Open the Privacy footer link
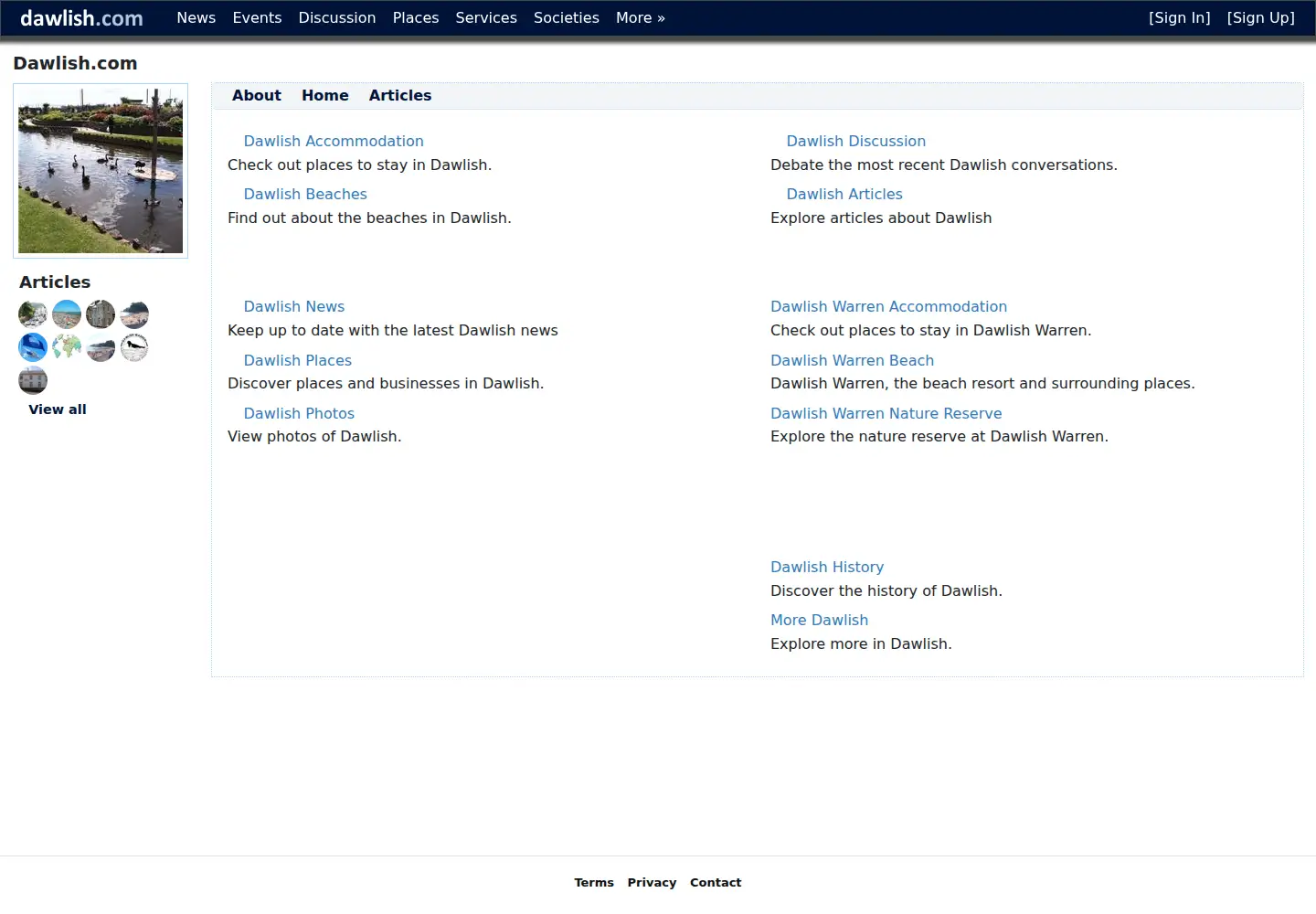 pos(652,882)
